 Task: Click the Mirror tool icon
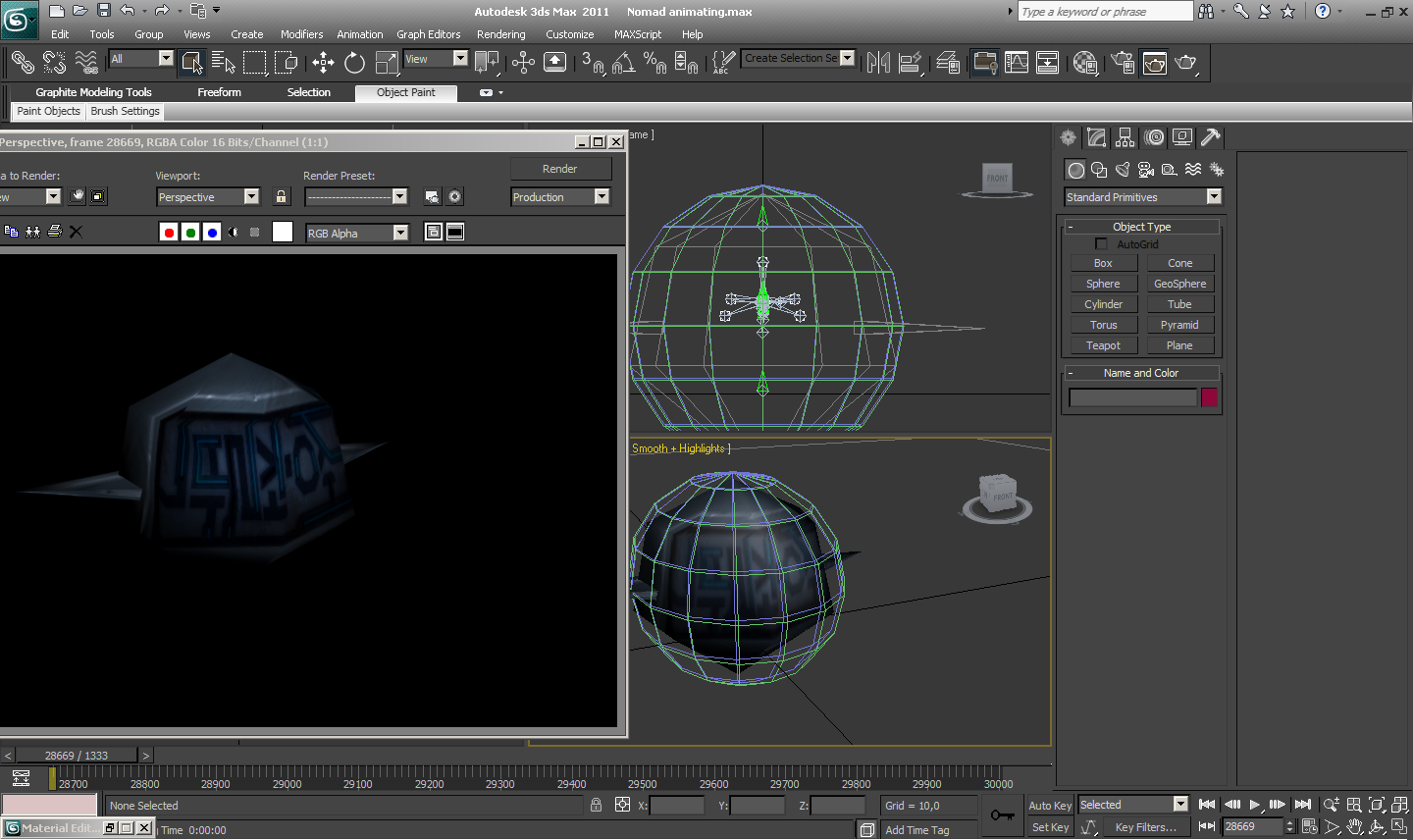[x=878, y=63]
